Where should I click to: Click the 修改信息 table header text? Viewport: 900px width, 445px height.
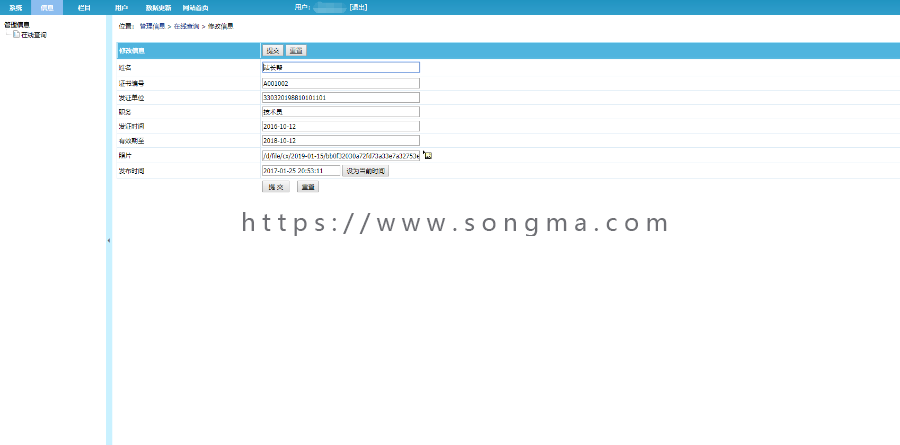tap(131, 51)
